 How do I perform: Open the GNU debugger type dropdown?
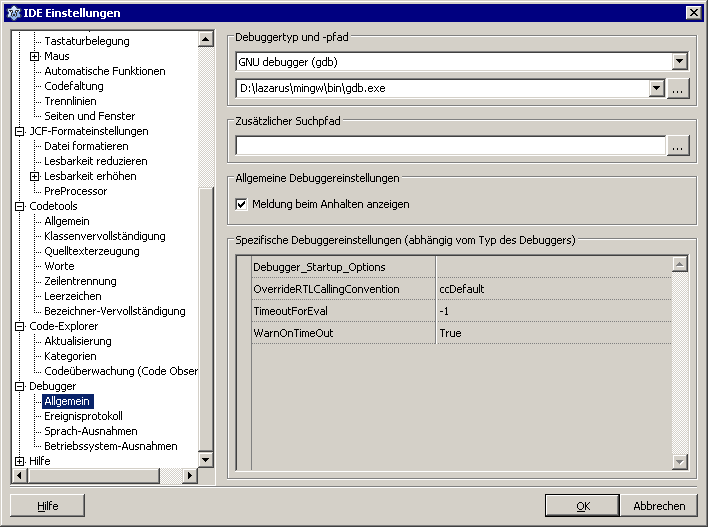pyautogui.click(x=680, y=62)
